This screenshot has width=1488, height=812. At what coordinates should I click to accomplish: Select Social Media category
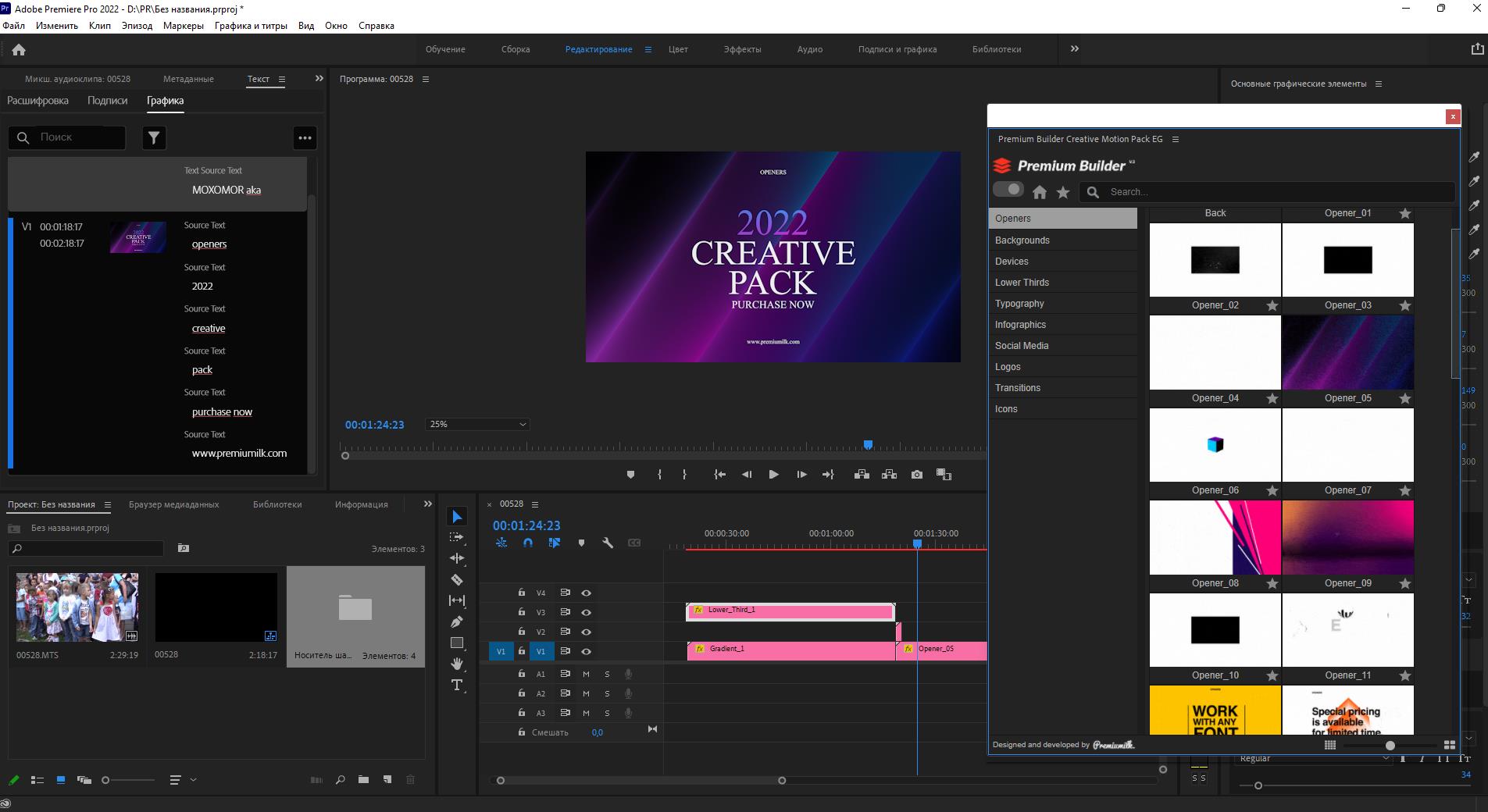pyautogui.click(x=1062, y=346)
